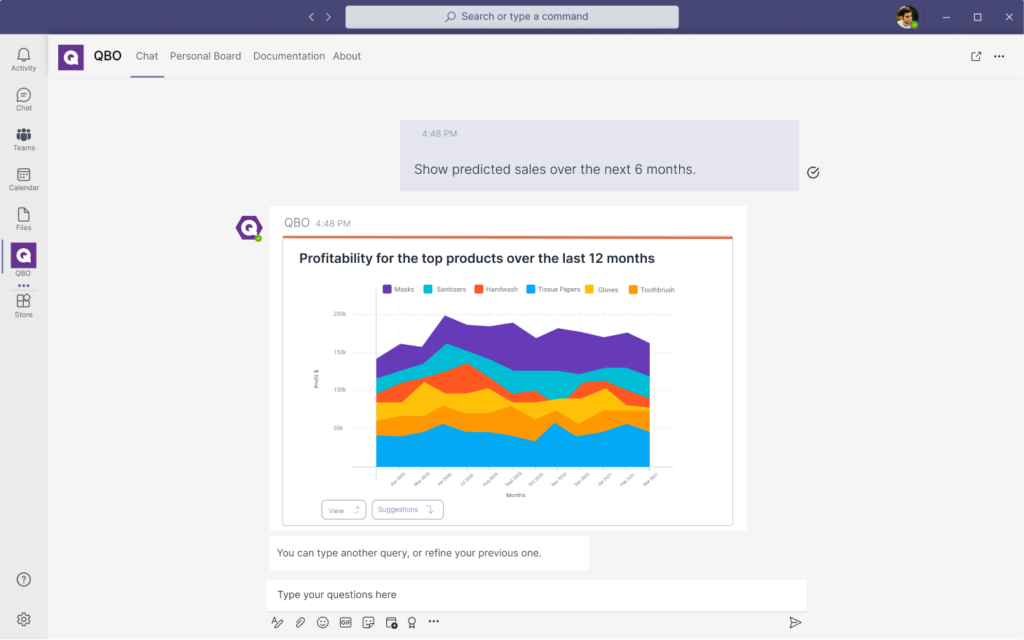Click the Toothbrush legend color swatch

(x=633, y=289)
